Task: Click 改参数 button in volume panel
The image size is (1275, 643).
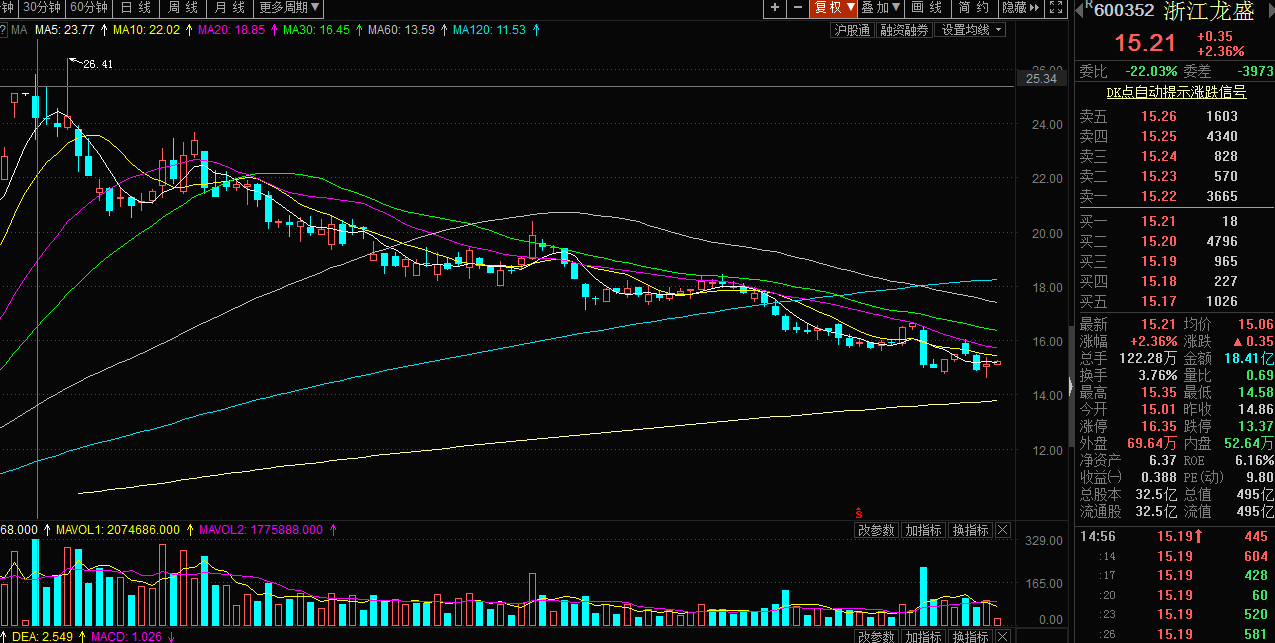Action: (x=876, y=530)
